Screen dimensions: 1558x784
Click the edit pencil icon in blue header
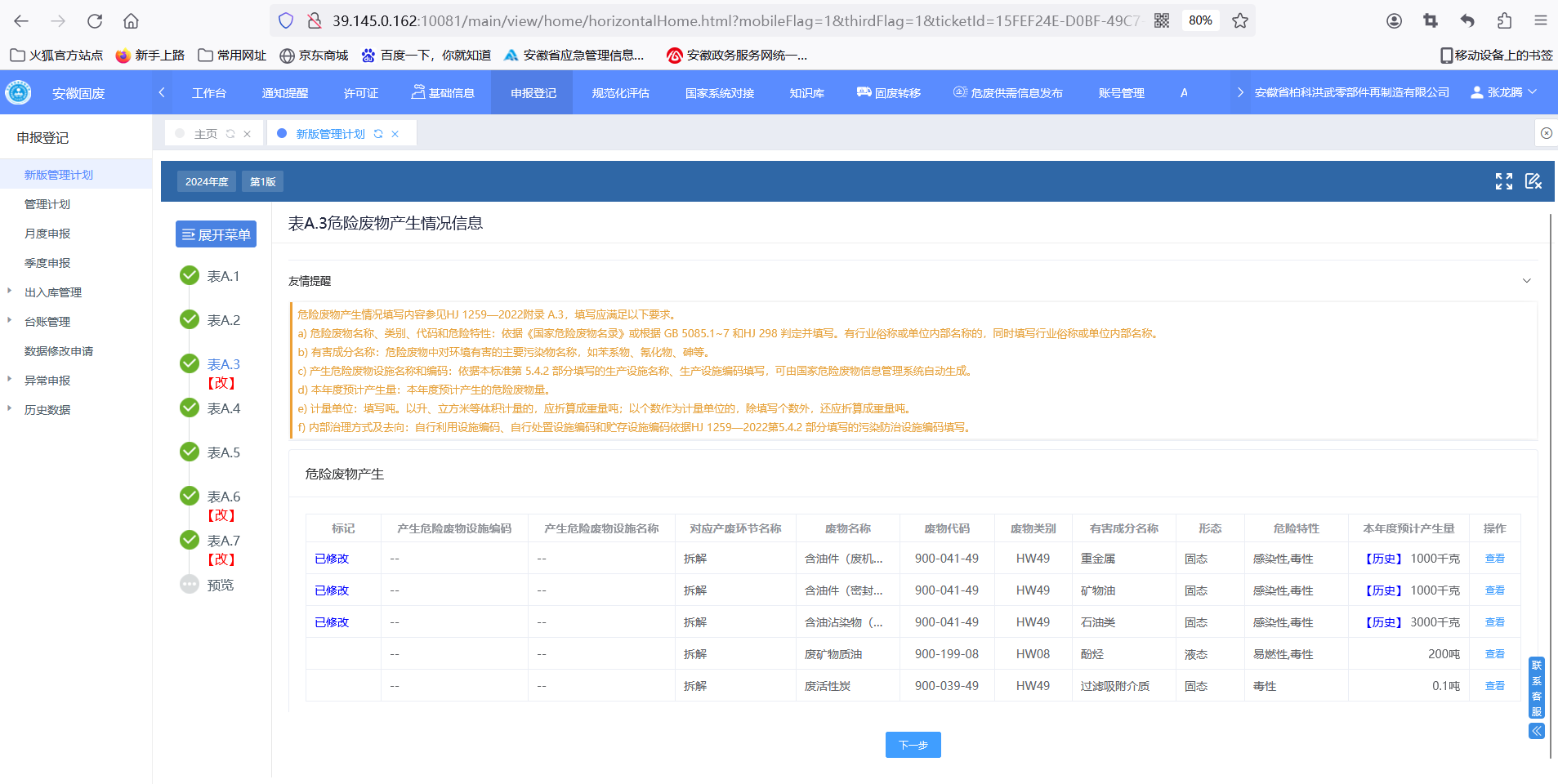click(1533, 181)
